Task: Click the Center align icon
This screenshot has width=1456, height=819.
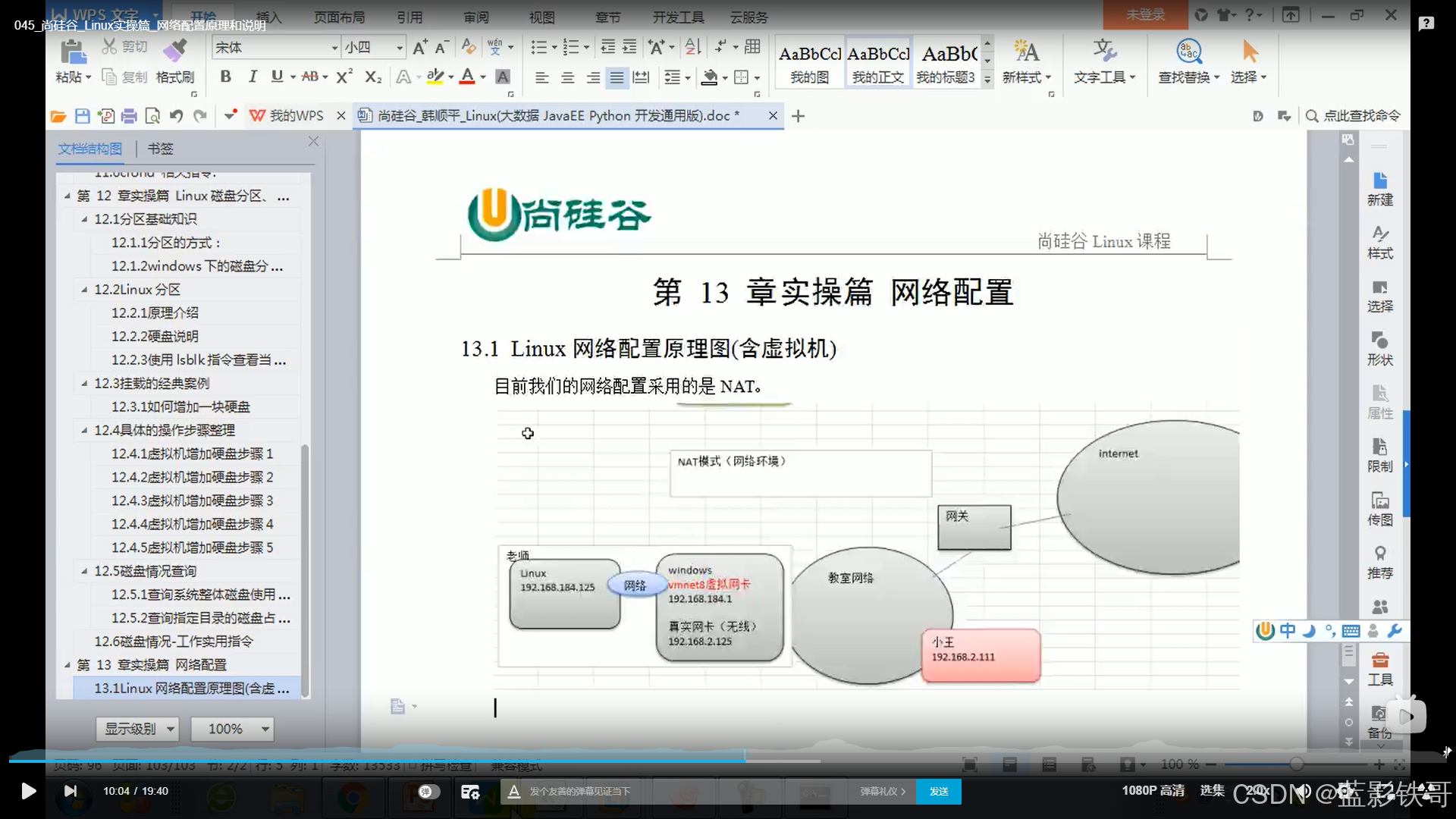Action: [x=567, y=77]
